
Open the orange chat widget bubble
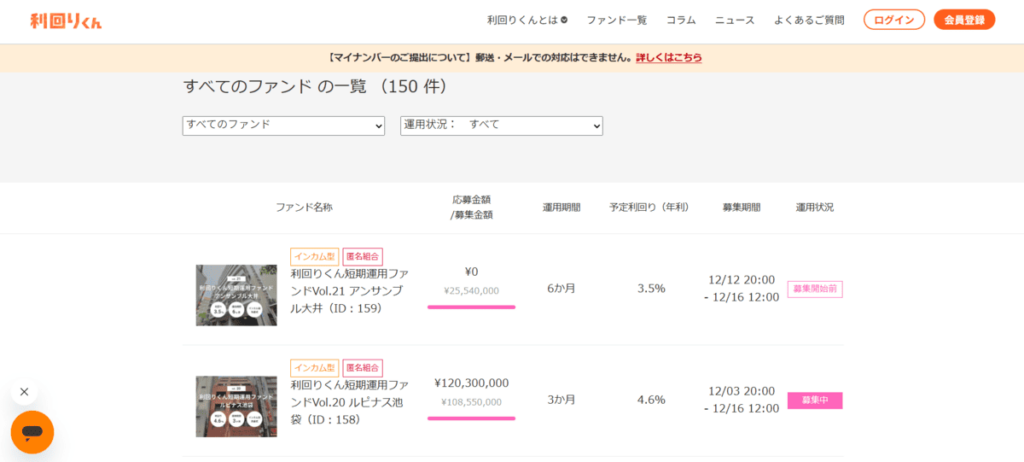(32, 432)
